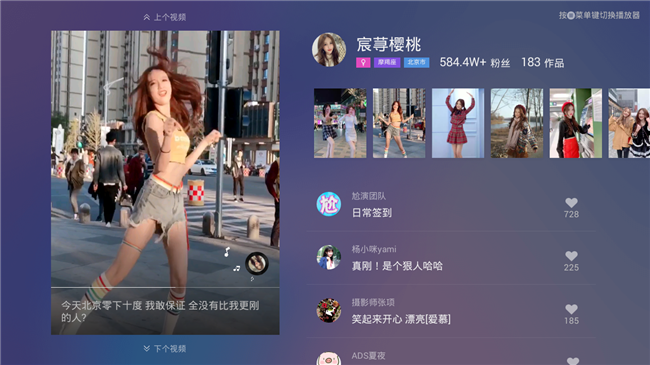Open 杨小咪yami commenter avatar
Viewport: 650px width, 365px height.
pyautogui.click(x=329, y=257)
